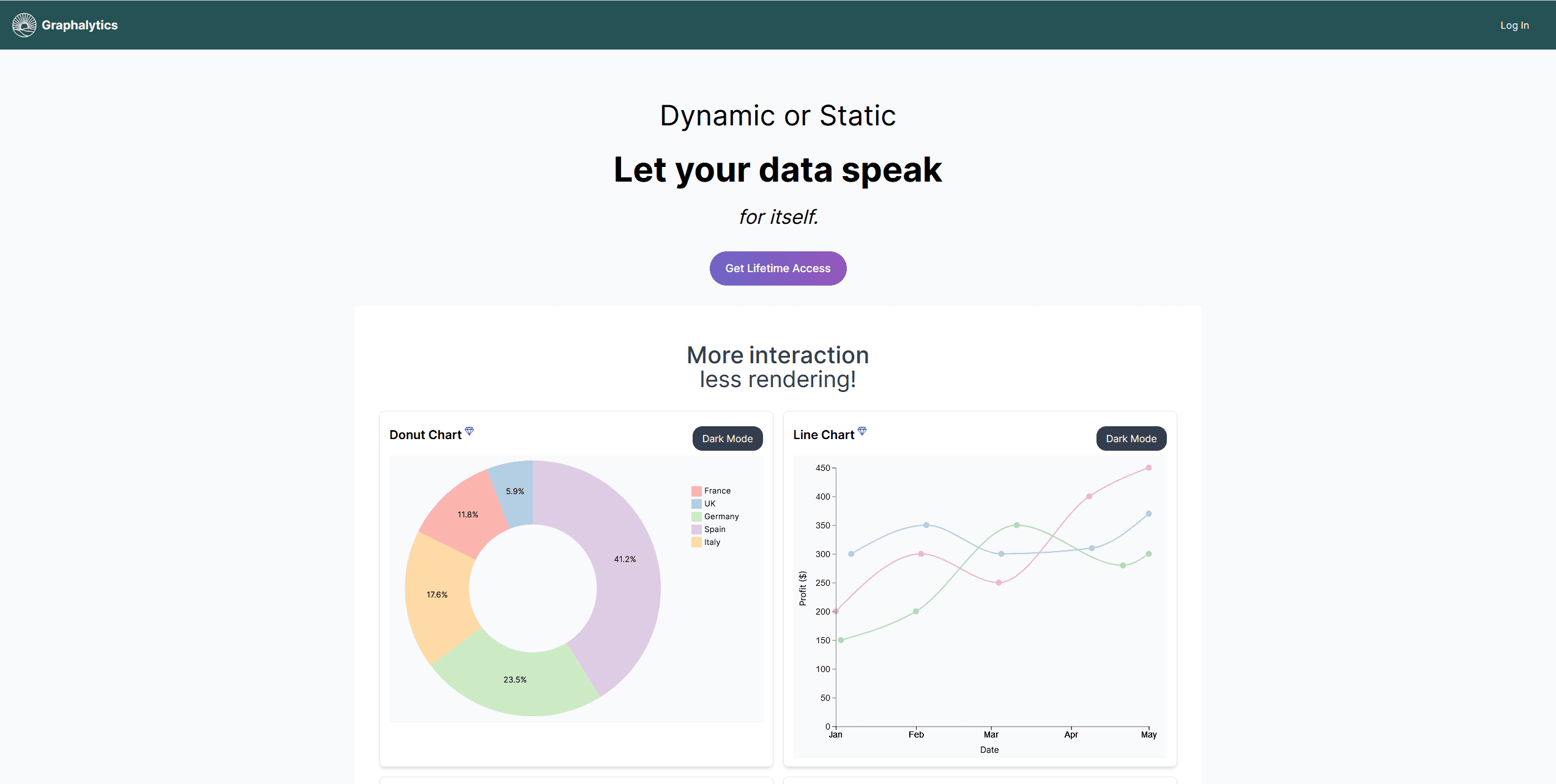Click the 'Italy' legend label
Image resolution: width=1556 pixels, height=784 pixels.
pos(712,542)
